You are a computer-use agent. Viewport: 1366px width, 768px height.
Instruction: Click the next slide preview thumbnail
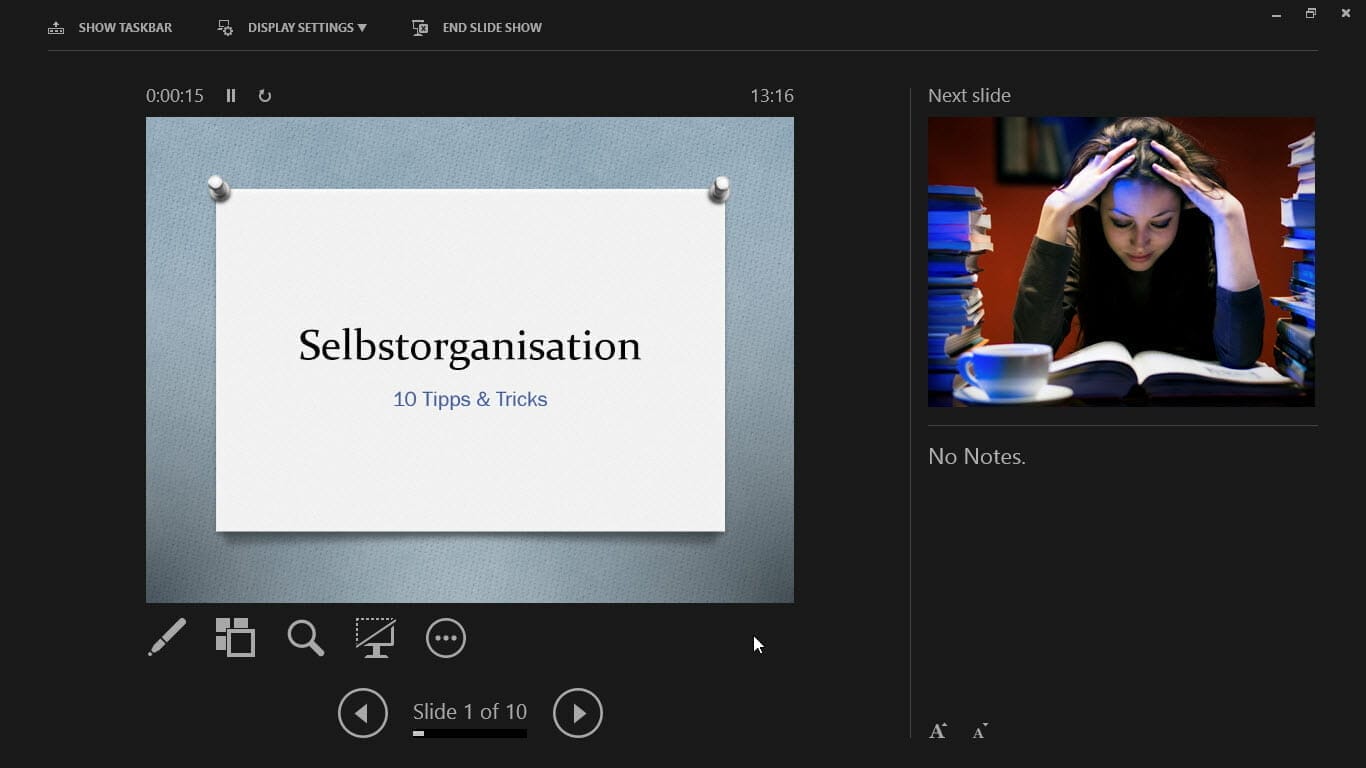tap(1121, 262)
